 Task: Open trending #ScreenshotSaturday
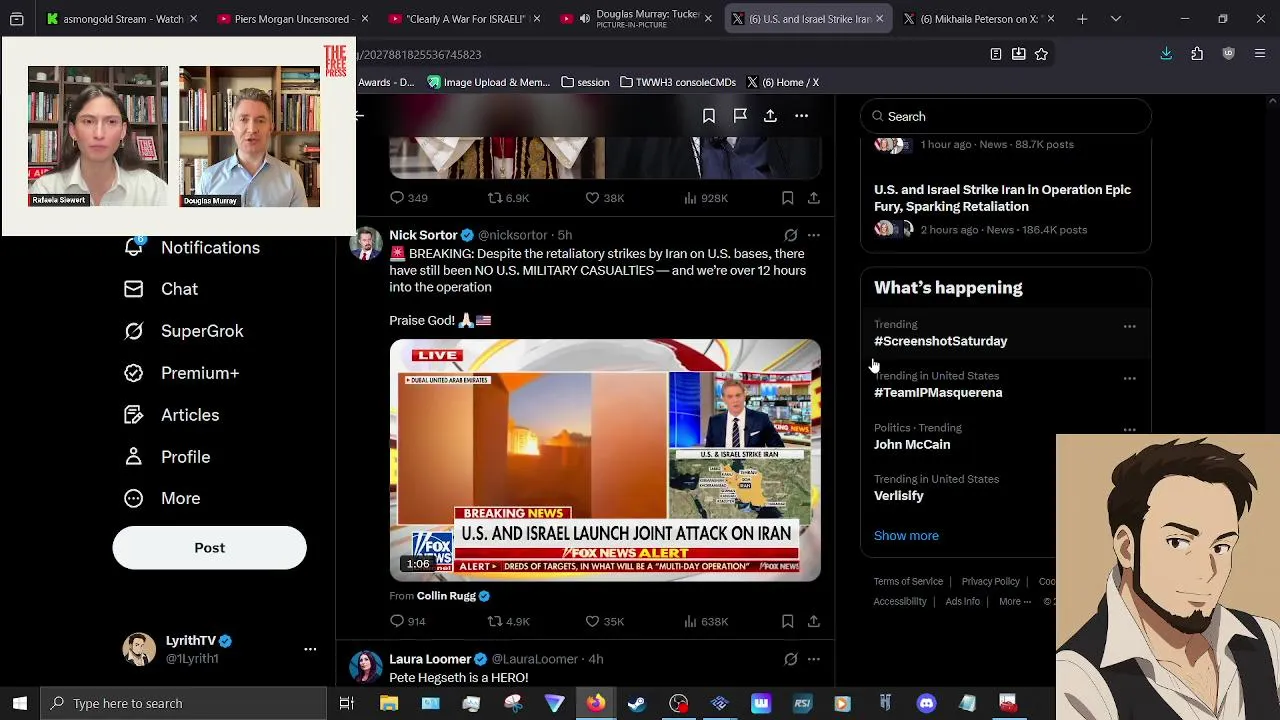click(940, 341)
